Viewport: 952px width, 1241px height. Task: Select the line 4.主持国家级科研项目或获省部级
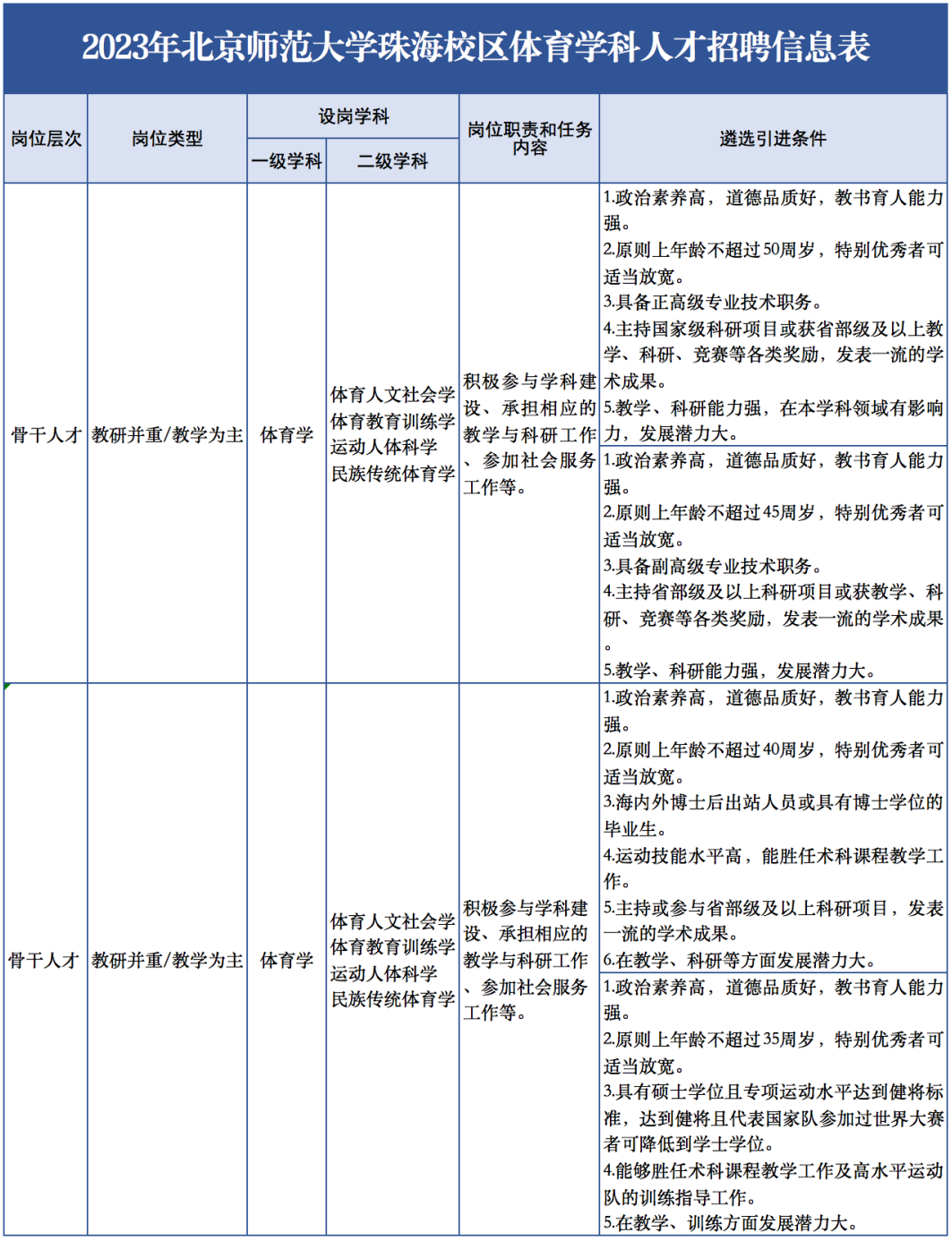point(773,329)
